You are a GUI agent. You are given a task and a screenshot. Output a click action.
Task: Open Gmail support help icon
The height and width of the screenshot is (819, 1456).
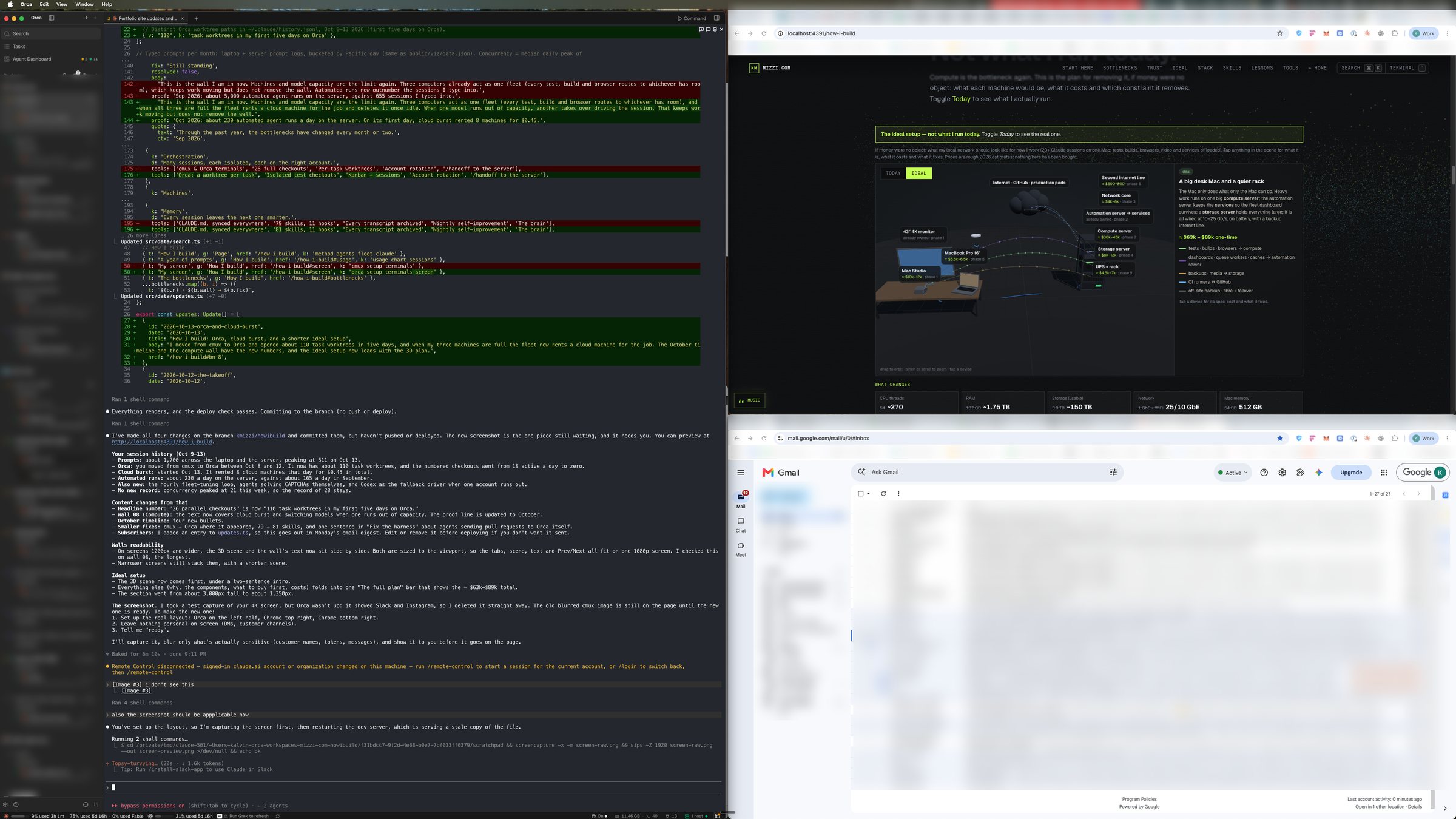point(1264,473)
